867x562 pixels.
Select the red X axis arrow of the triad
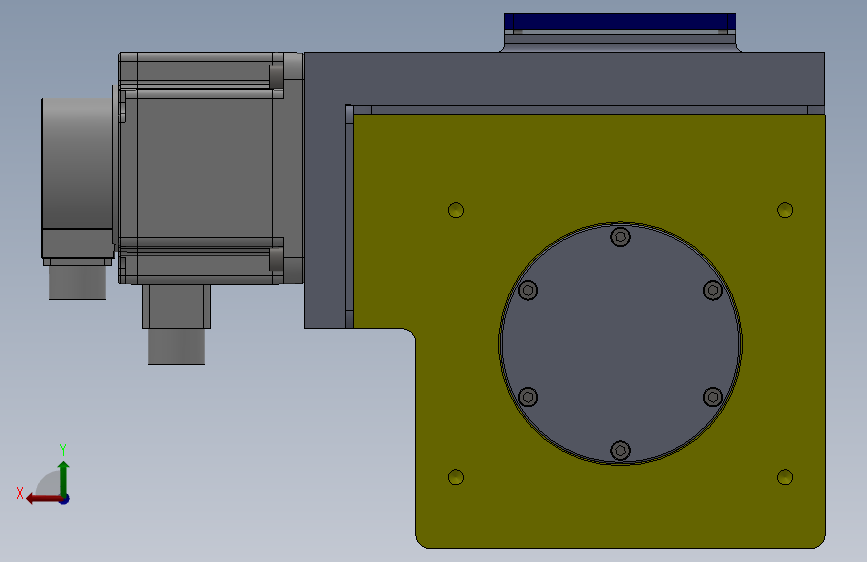coord(44,499)
